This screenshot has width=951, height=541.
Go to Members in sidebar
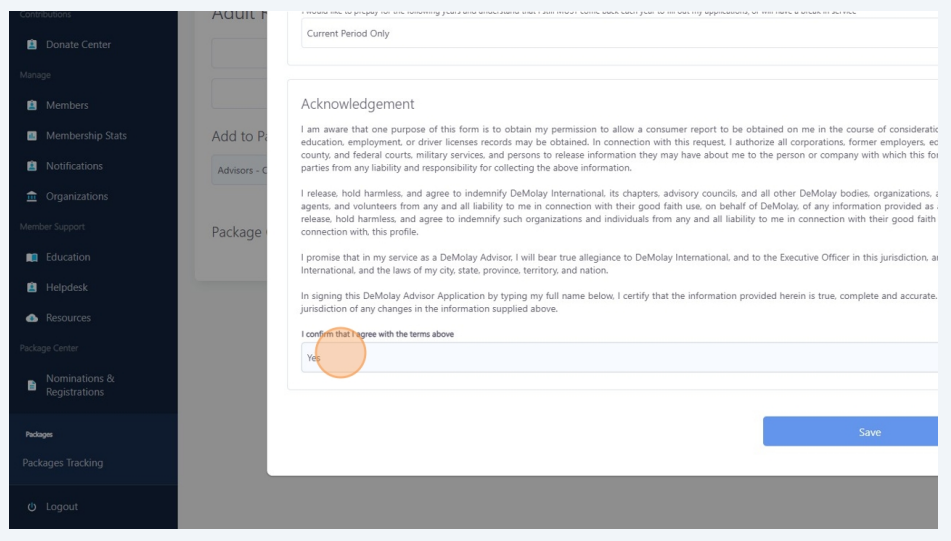point(67,105)
